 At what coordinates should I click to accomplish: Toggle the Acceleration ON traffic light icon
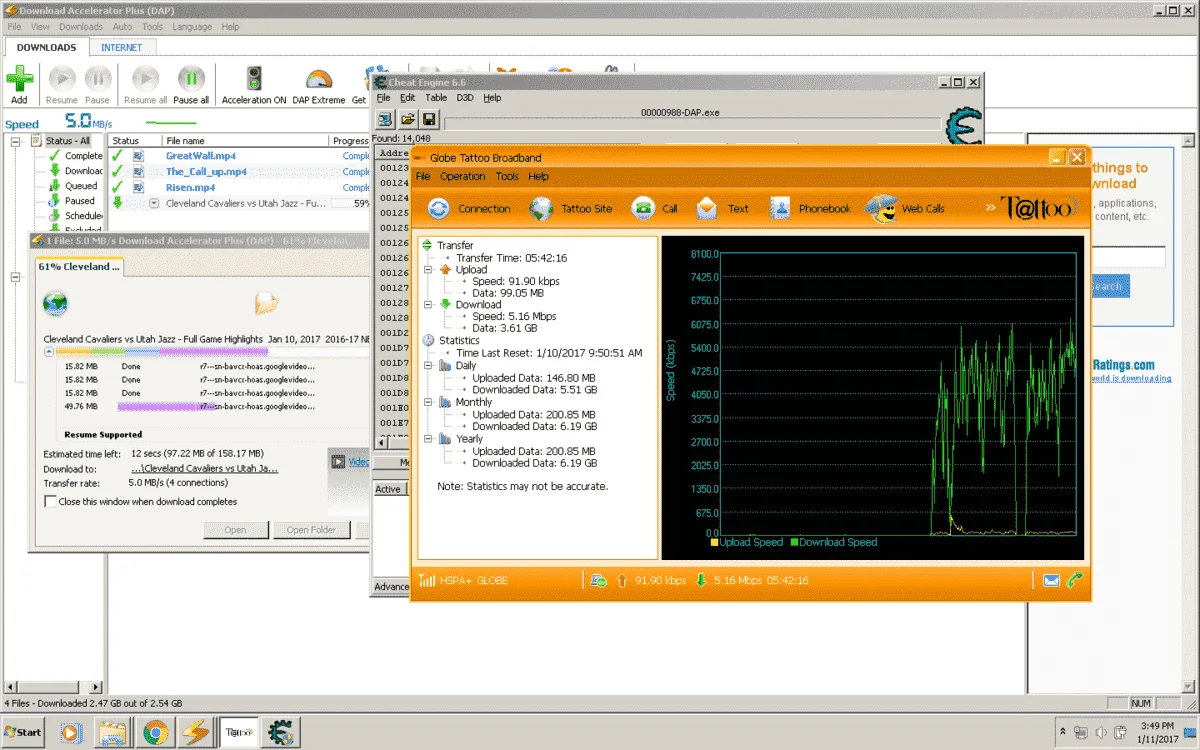pos(254,79)
